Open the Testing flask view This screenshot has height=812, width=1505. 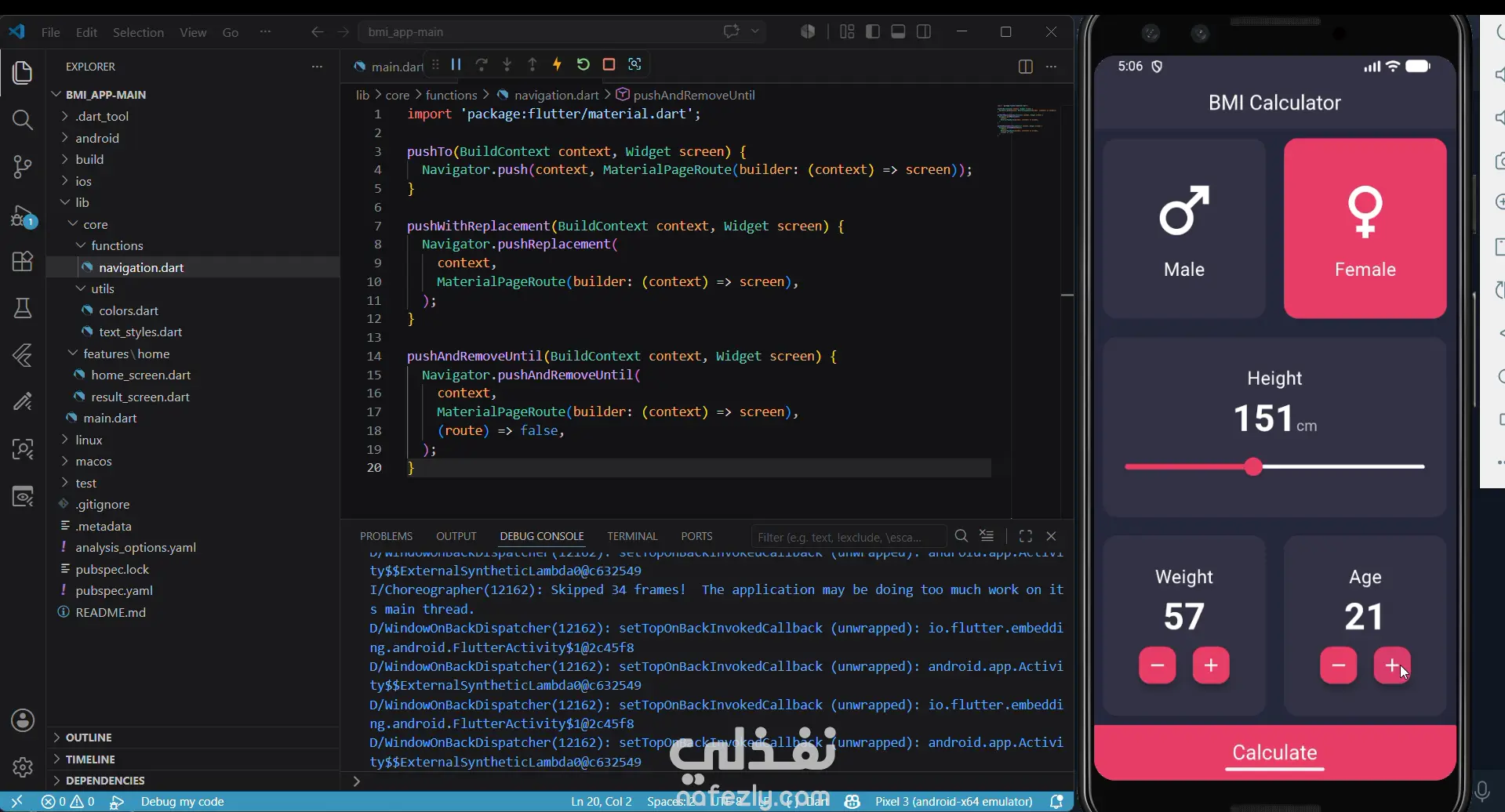click(x=23, y=308)
